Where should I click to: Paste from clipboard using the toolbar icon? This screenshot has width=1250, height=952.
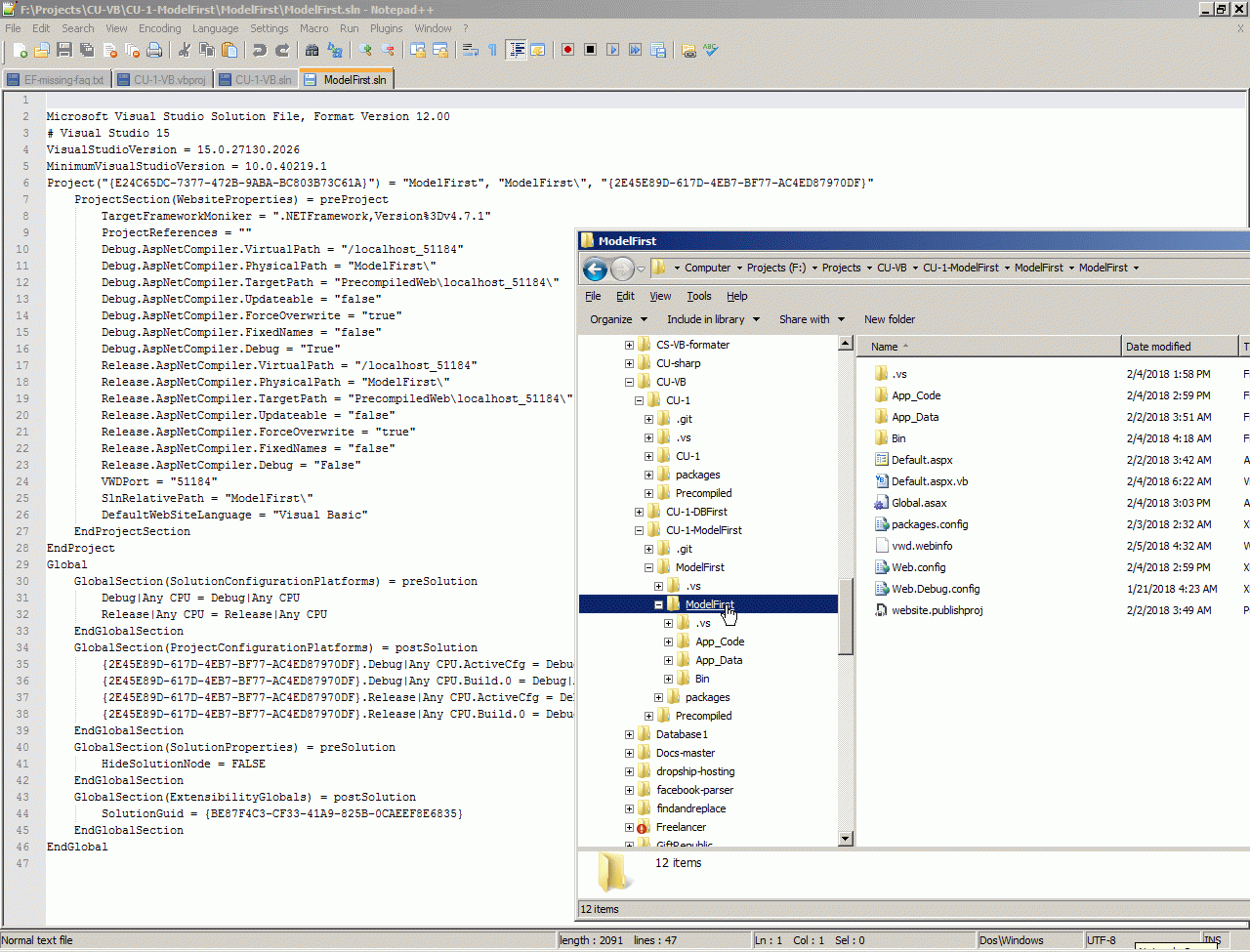click(x=229, y=50)
